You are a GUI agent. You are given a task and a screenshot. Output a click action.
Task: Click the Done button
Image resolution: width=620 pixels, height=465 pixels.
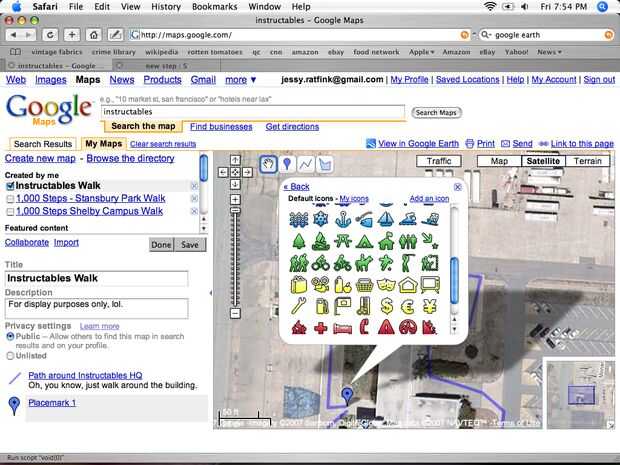(161, 245)
